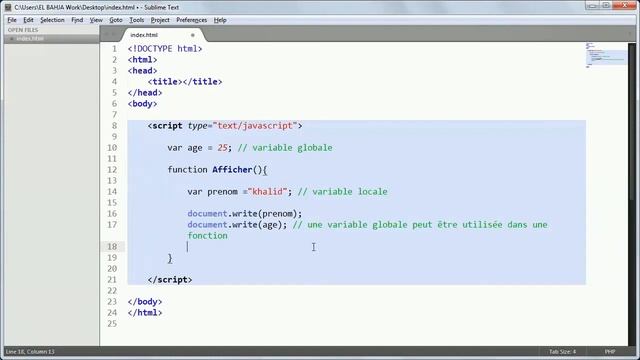640x360 pixels.
Task: Click the opening <head> tag
Action: pos(142,71)
